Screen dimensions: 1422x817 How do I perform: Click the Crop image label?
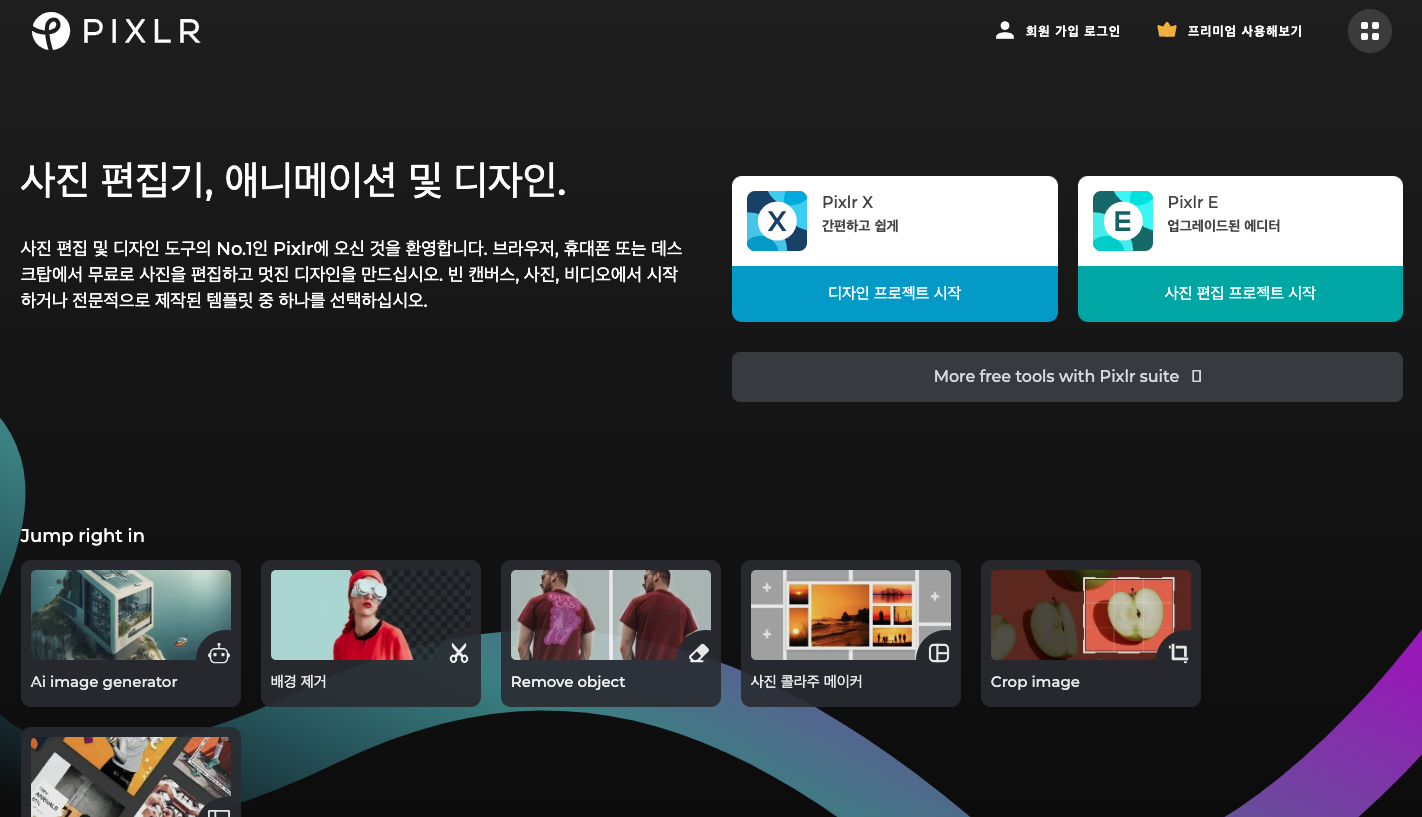point(1035,682)
